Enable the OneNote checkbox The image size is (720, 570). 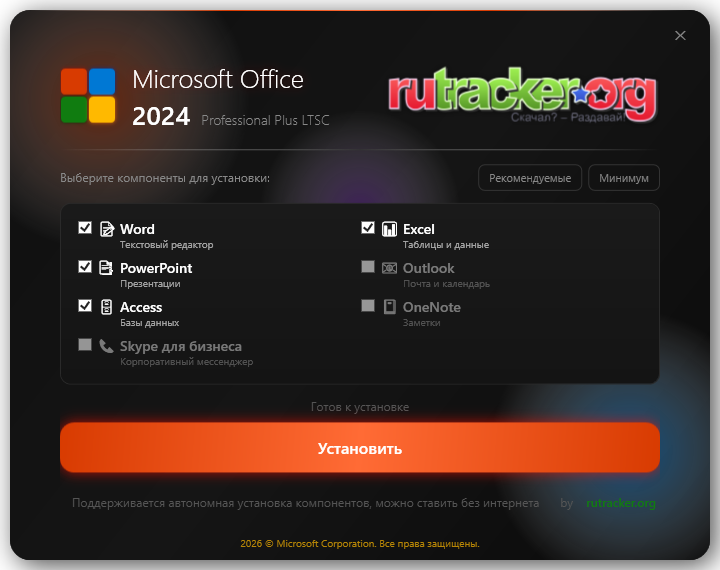[x=368, y=306]
